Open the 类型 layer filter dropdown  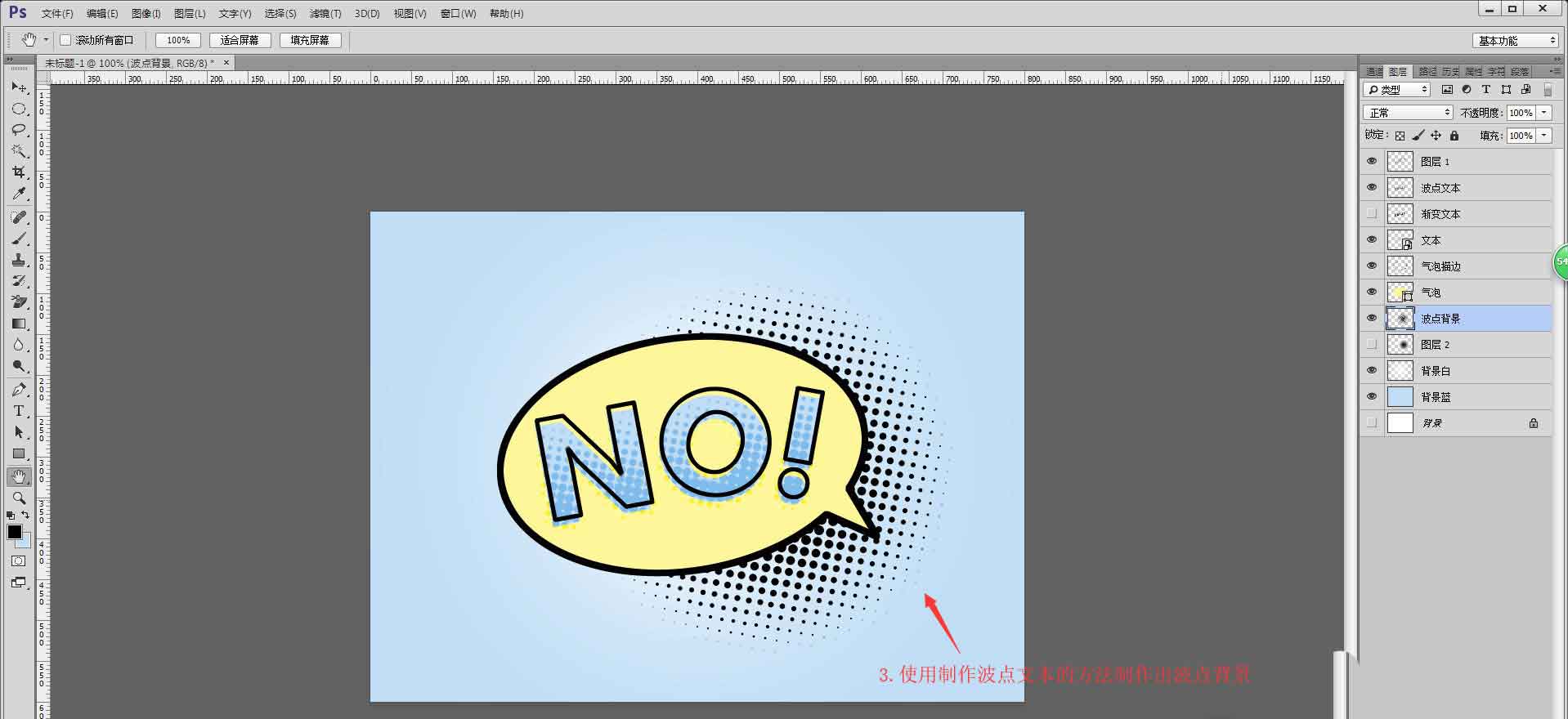(1397, 90)
